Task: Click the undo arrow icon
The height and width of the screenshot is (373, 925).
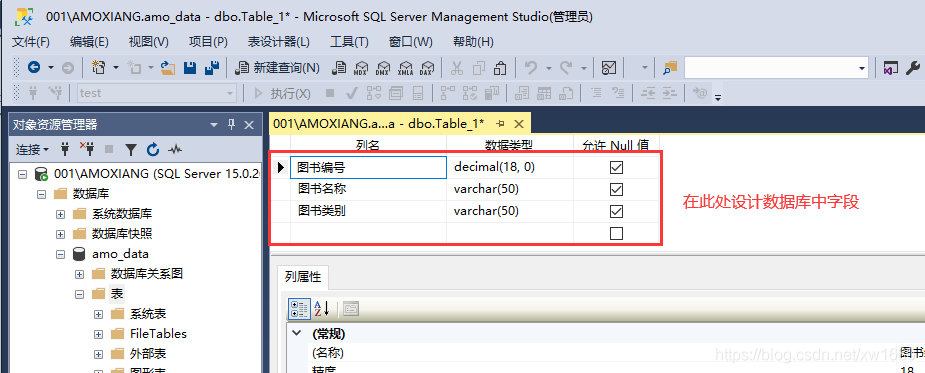Action: (x=530, y=68)
